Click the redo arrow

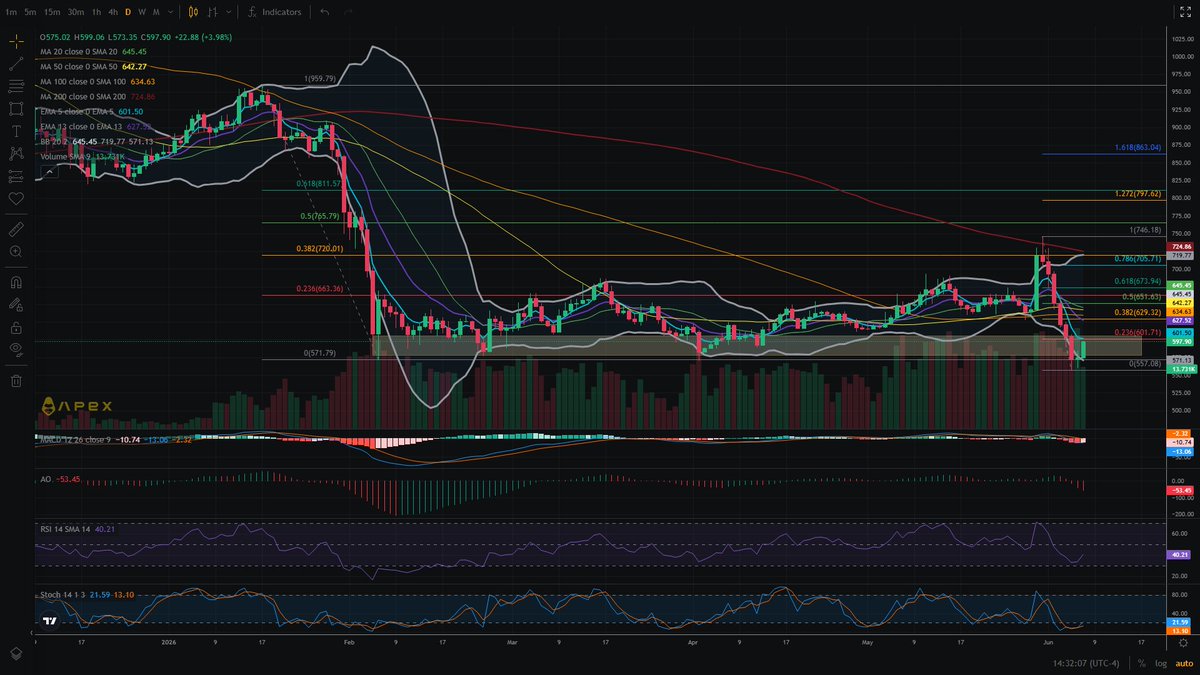348,12
